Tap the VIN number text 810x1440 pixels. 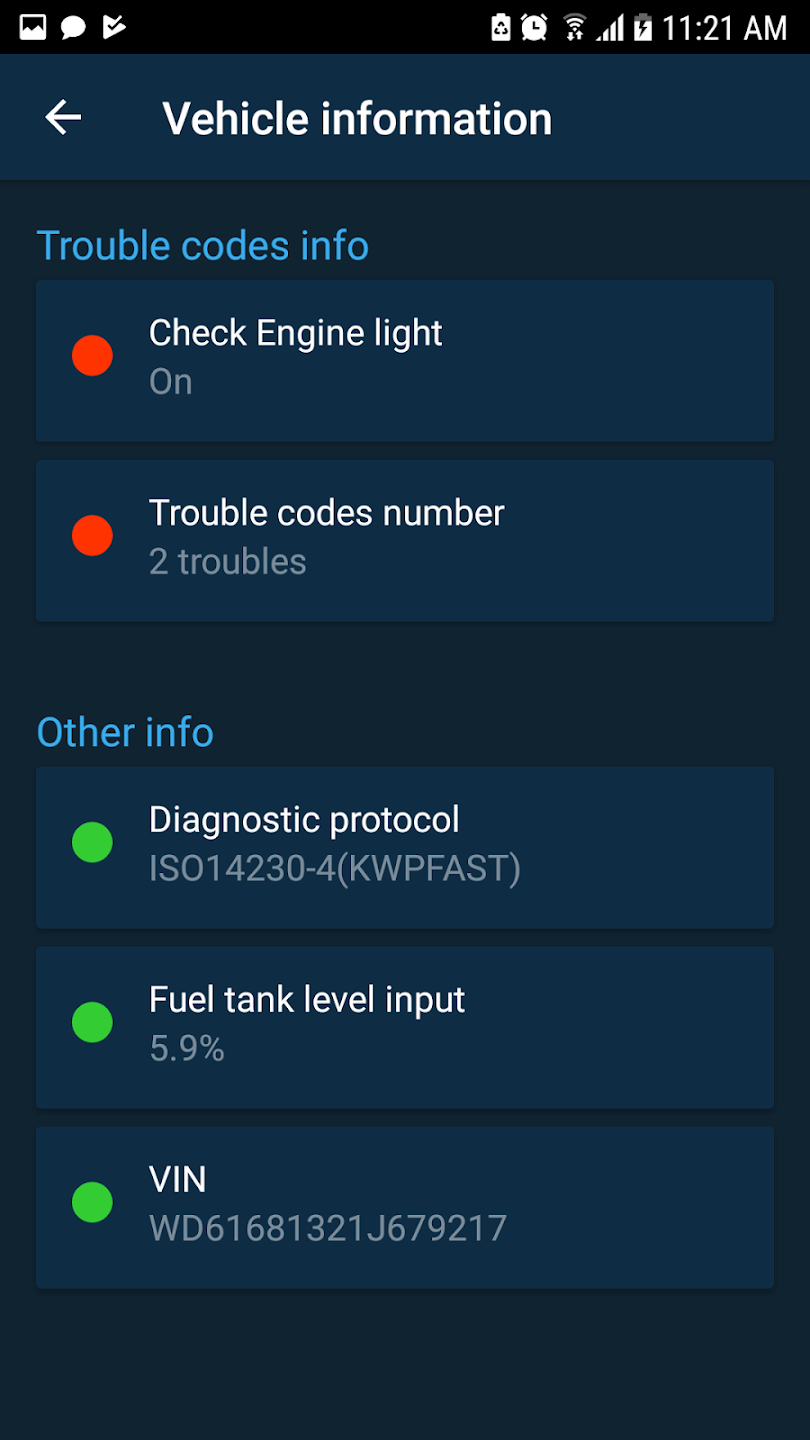tap(328, 1228)
